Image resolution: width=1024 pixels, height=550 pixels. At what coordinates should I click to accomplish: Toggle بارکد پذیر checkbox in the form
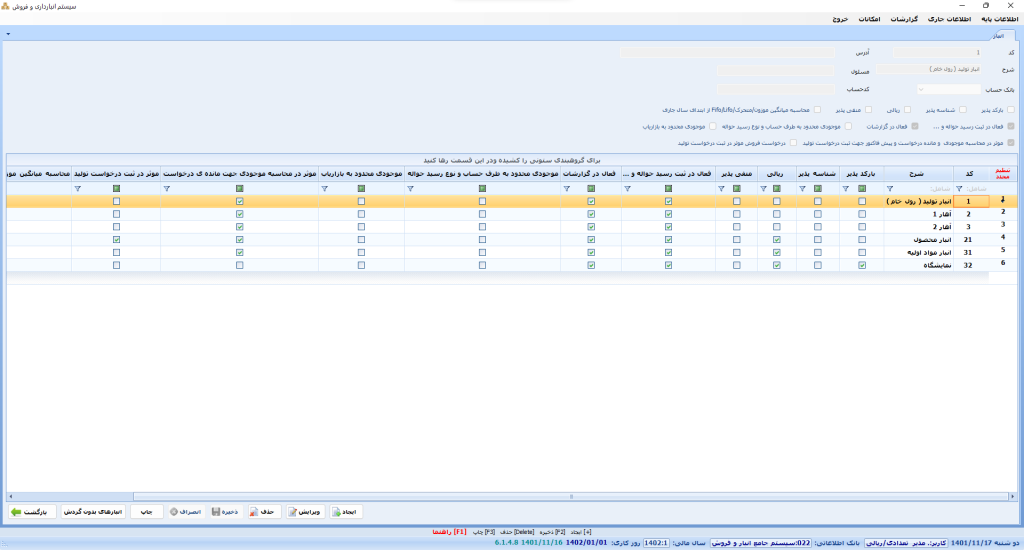click(1011, 110)
